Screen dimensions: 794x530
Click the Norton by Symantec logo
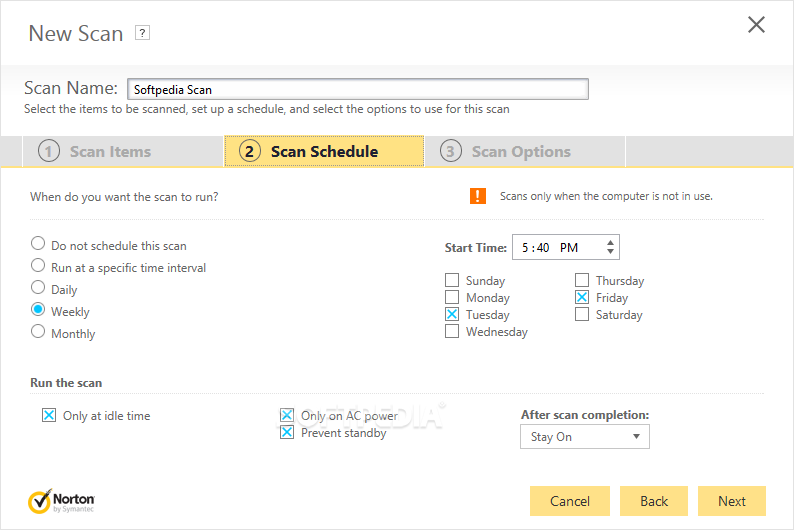pyautogui.click(x=61, y=501)
